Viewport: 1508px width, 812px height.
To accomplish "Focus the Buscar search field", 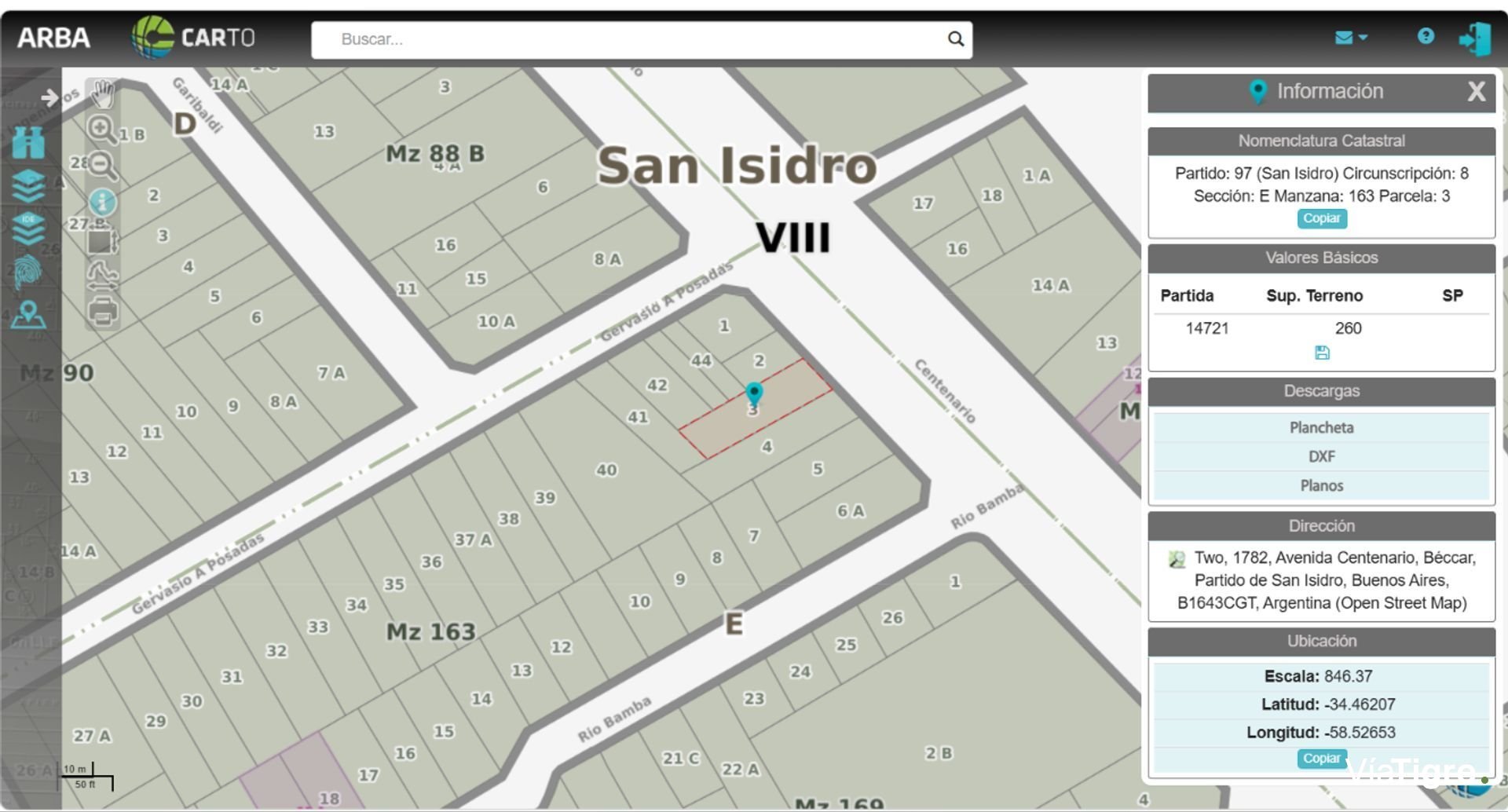I will (641, 39).
